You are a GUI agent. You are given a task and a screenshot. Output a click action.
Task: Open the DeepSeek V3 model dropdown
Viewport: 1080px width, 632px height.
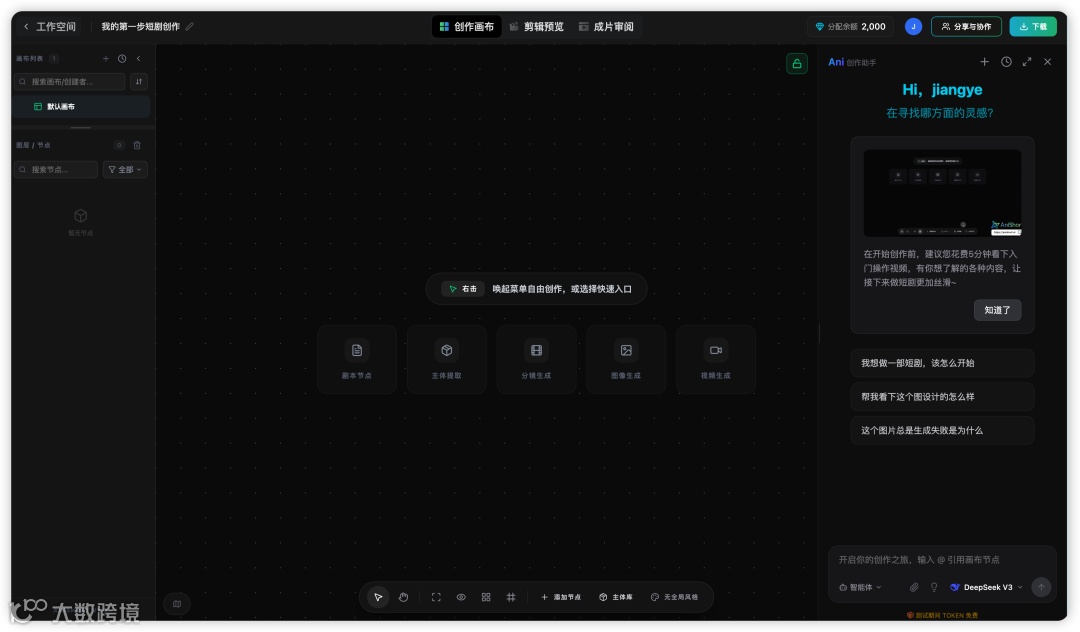tap(986, 587)
